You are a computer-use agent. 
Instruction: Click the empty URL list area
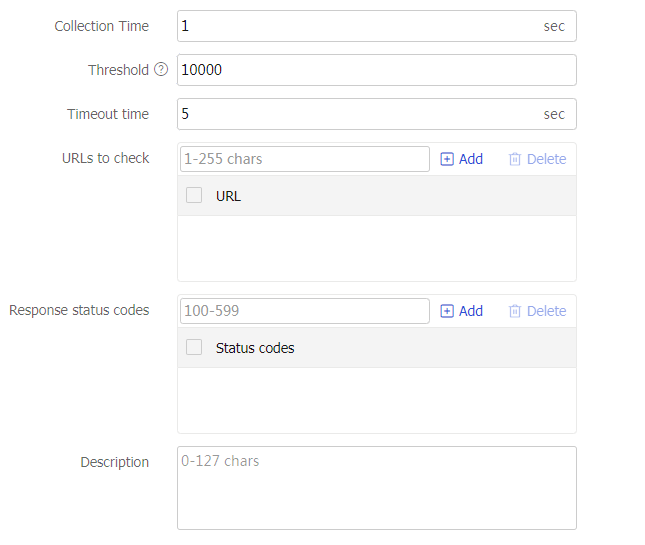376,248
